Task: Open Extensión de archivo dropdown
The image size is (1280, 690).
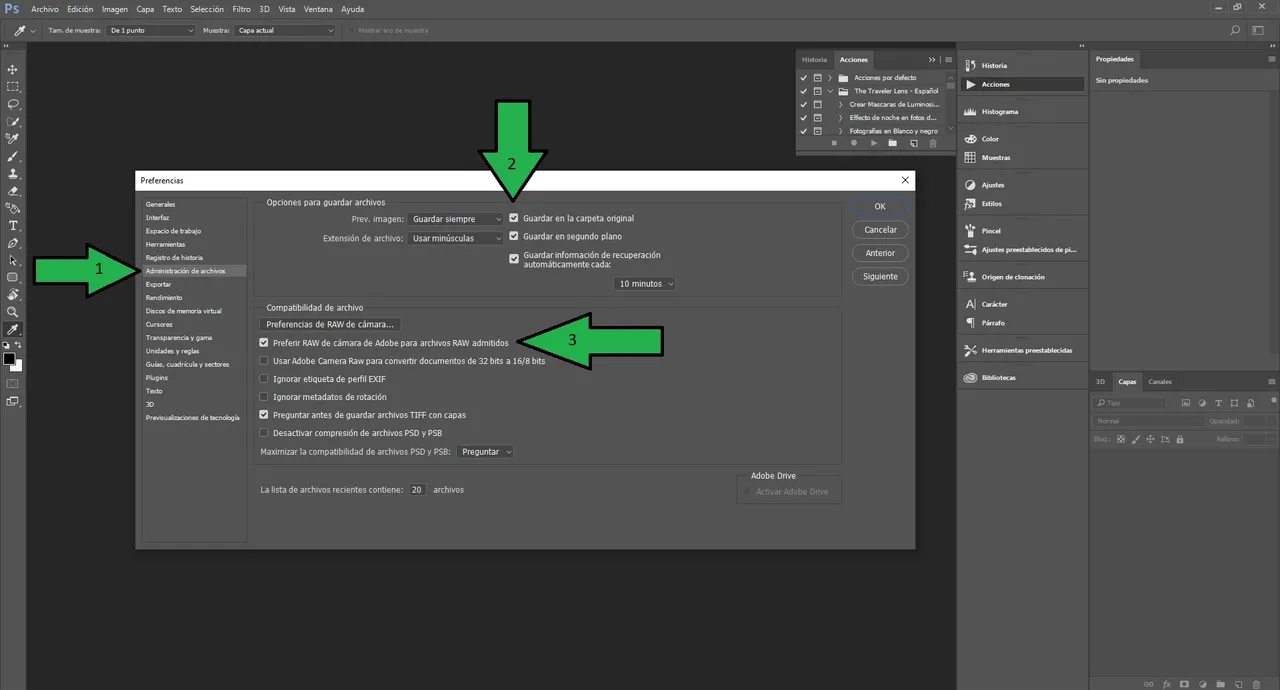Action: pos(456,238)
